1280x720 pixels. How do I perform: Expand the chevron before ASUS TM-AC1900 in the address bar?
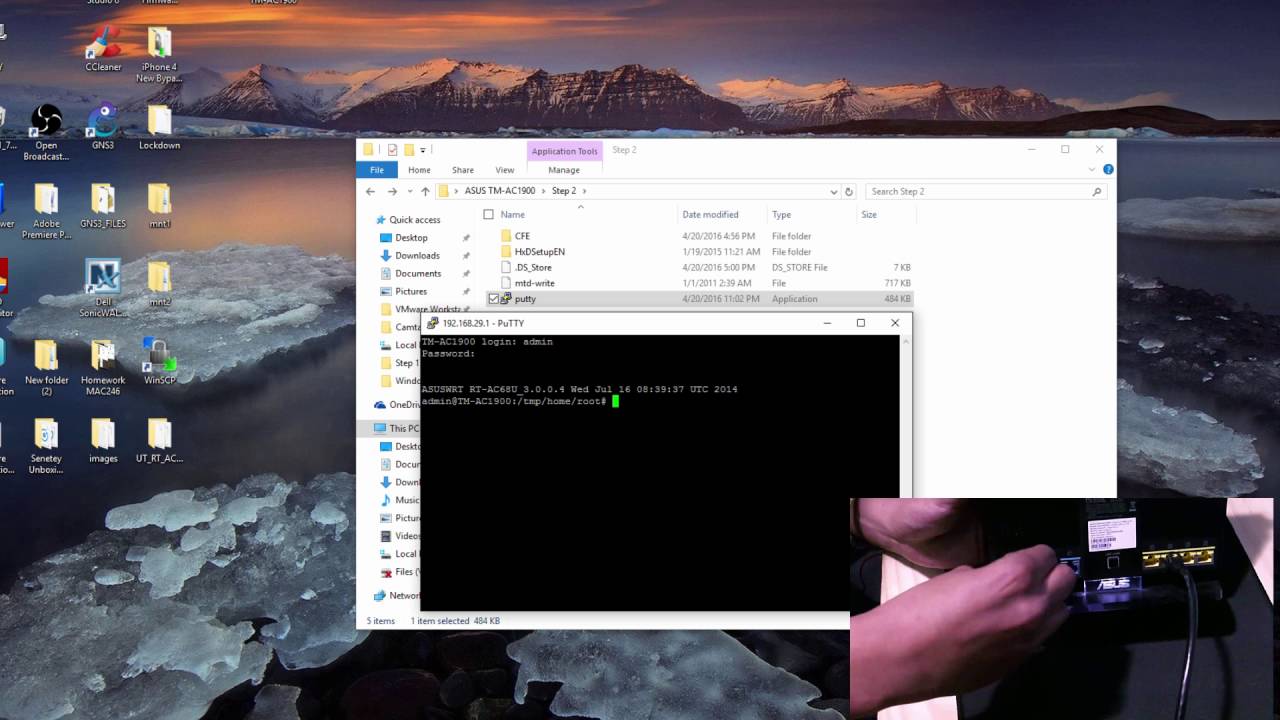click(457, 191)
